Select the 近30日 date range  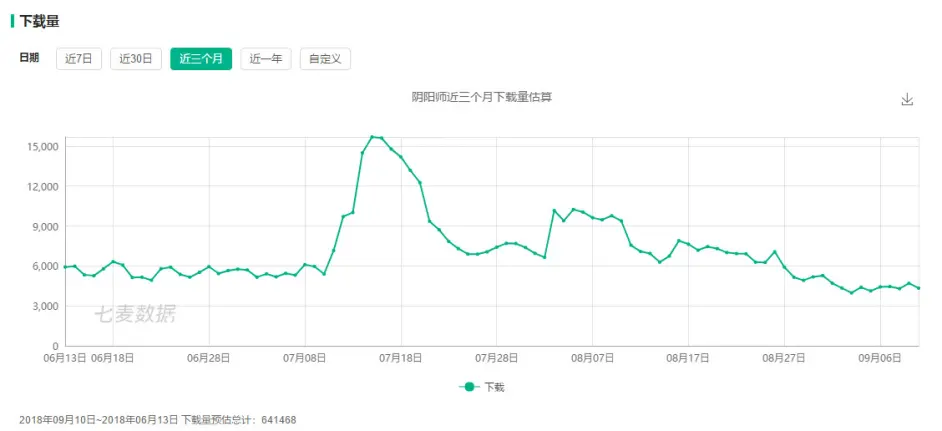(136, 59)
